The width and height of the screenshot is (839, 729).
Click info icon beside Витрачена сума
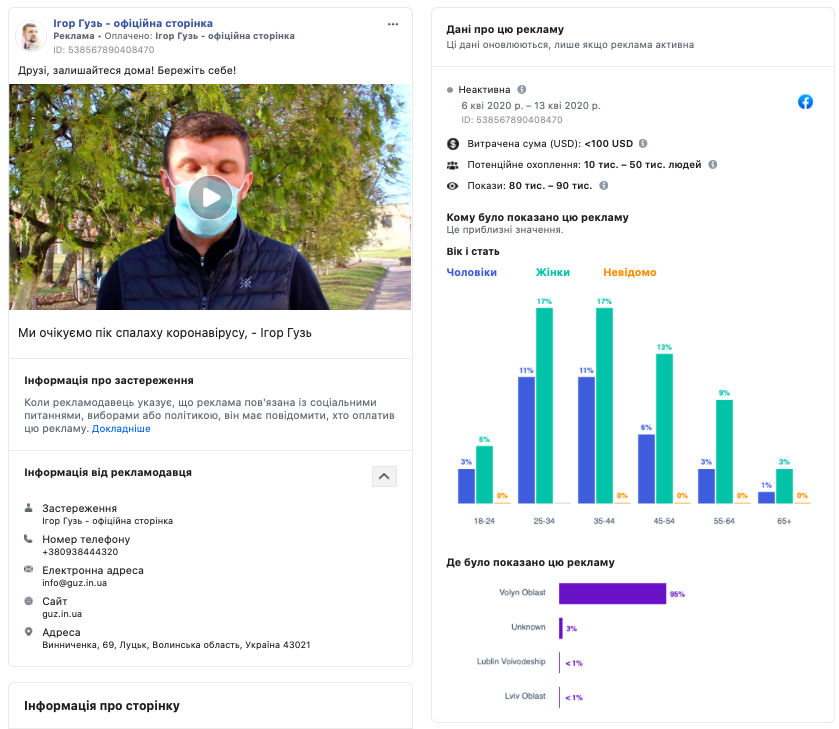643,143
